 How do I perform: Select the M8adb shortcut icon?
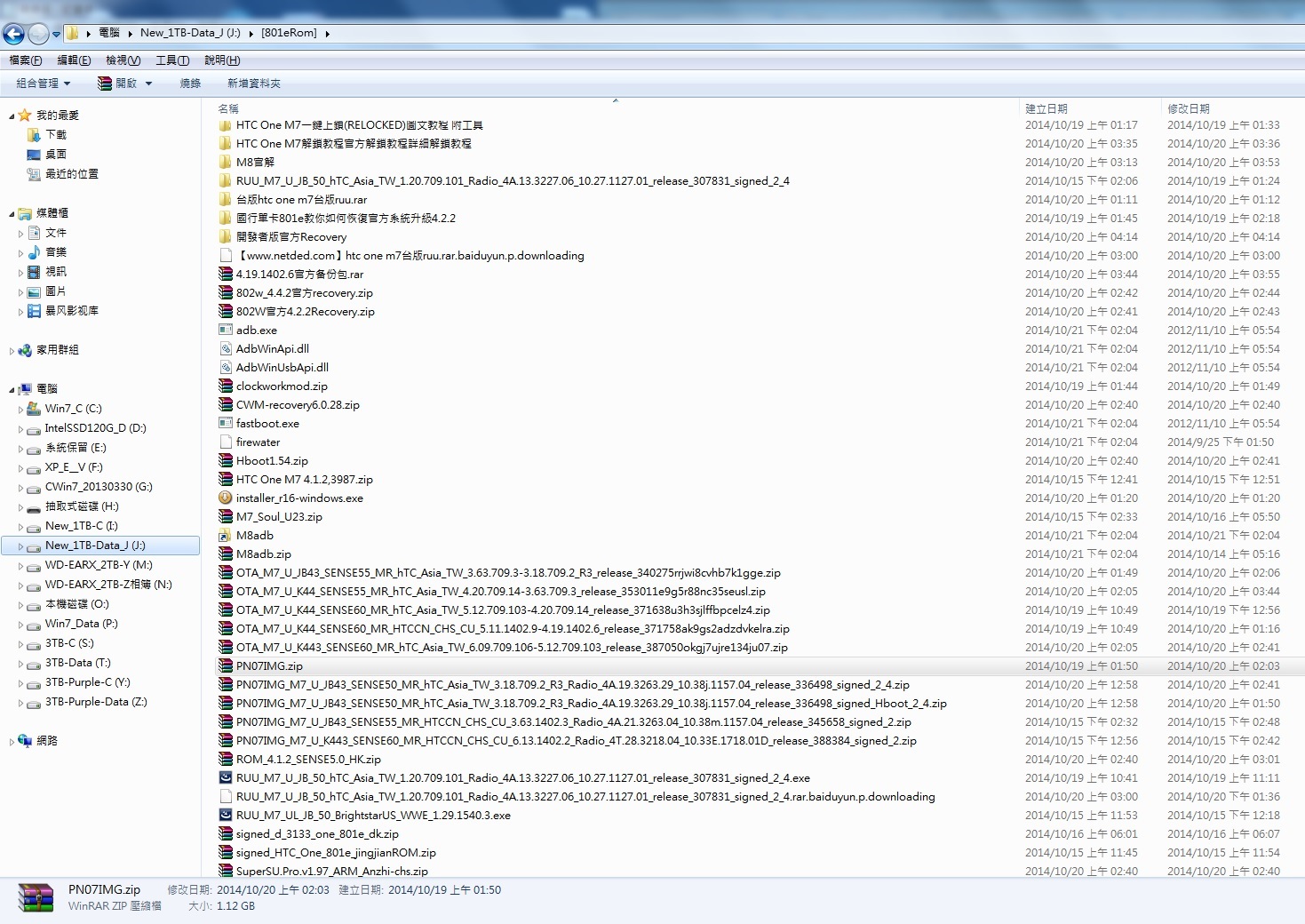coord(226,535)
